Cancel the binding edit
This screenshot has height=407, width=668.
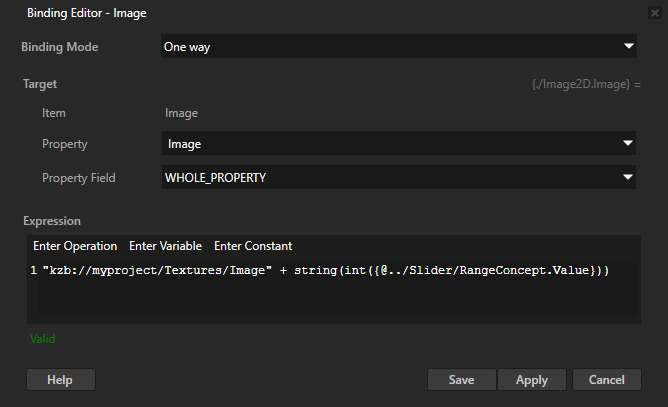(606, 380)
